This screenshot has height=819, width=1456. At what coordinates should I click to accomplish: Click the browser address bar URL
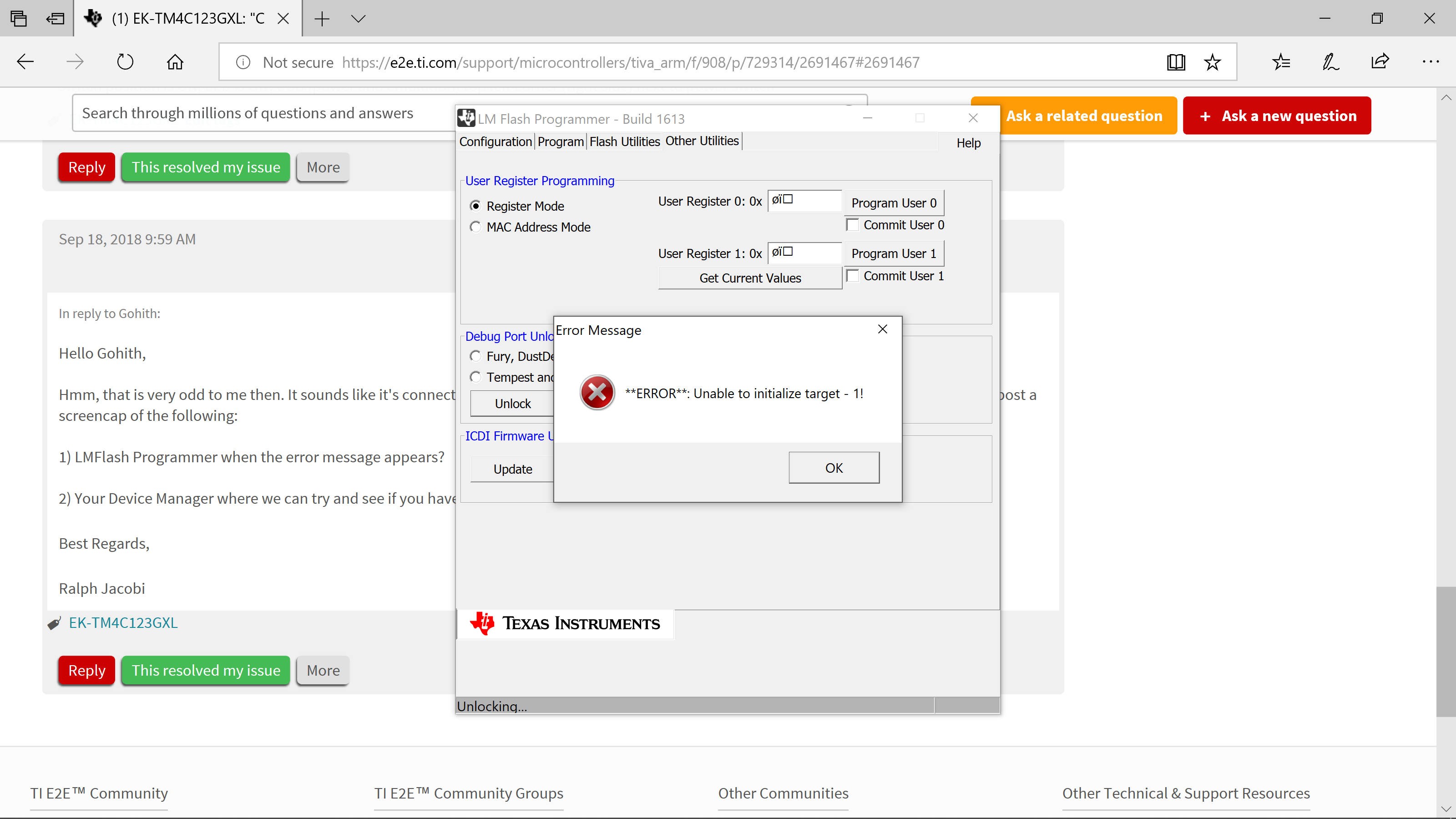tap(630, 62)
